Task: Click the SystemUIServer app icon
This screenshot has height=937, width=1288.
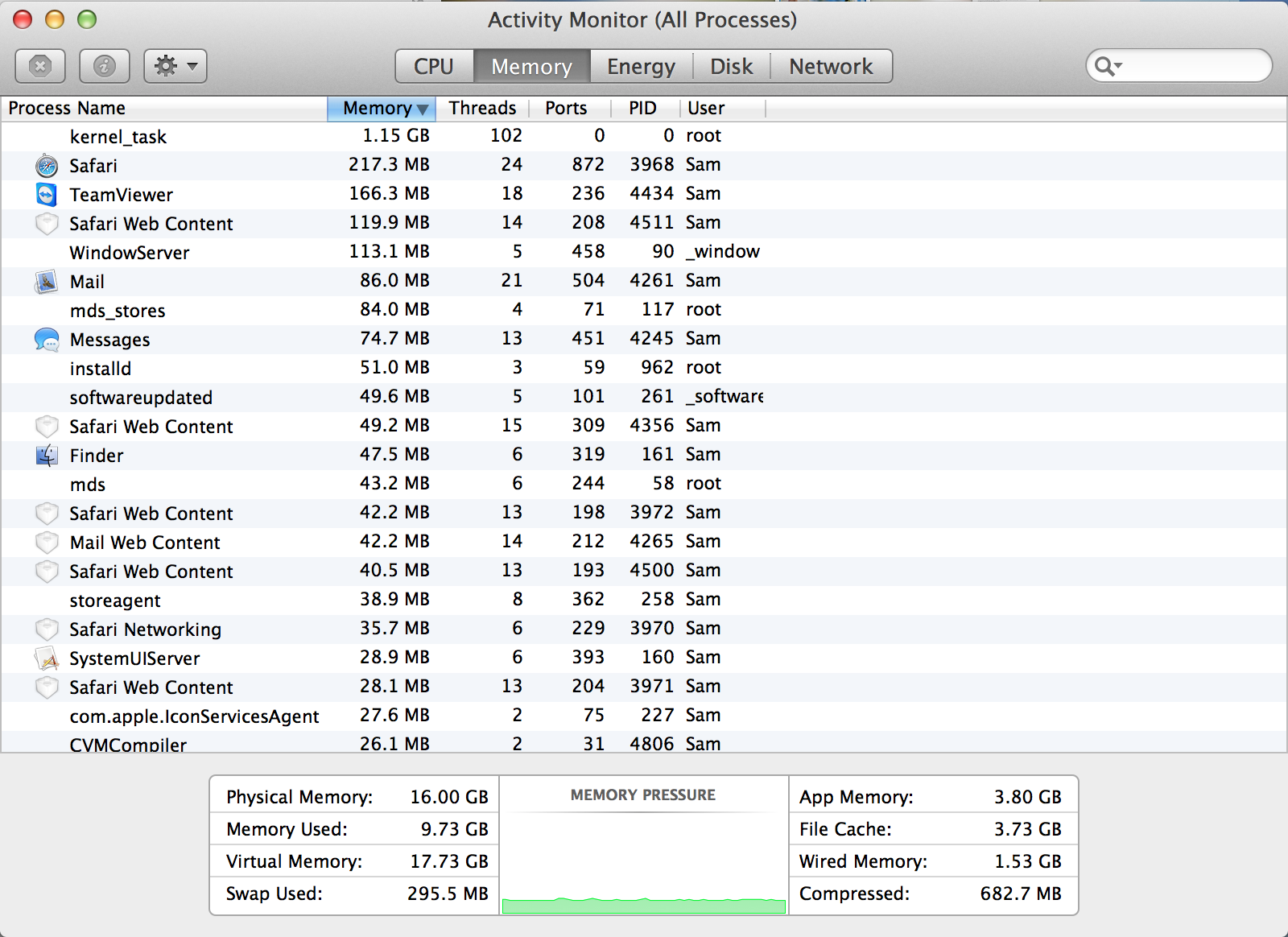Action: (x=47, y=658)
